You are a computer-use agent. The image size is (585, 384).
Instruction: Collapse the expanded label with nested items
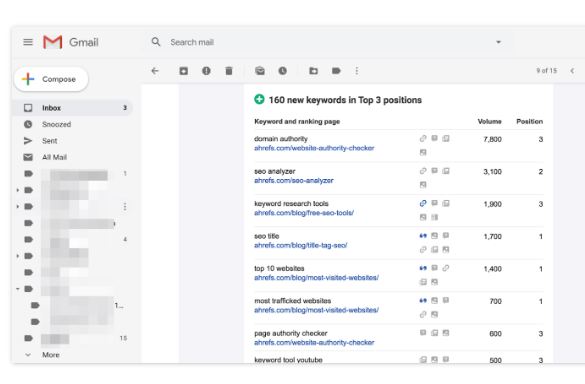(x=18, y=289)
